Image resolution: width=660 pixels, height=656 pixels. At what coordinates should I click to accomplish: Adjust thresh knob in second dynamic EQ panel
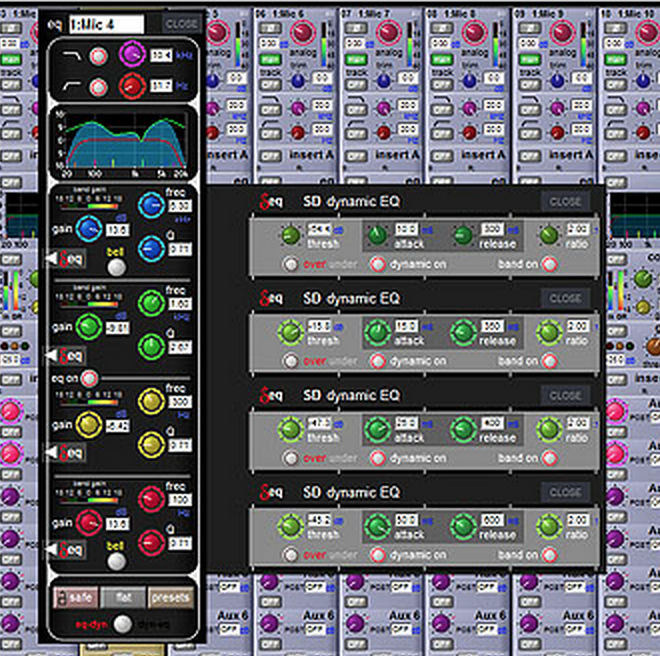tap(291, 332)
